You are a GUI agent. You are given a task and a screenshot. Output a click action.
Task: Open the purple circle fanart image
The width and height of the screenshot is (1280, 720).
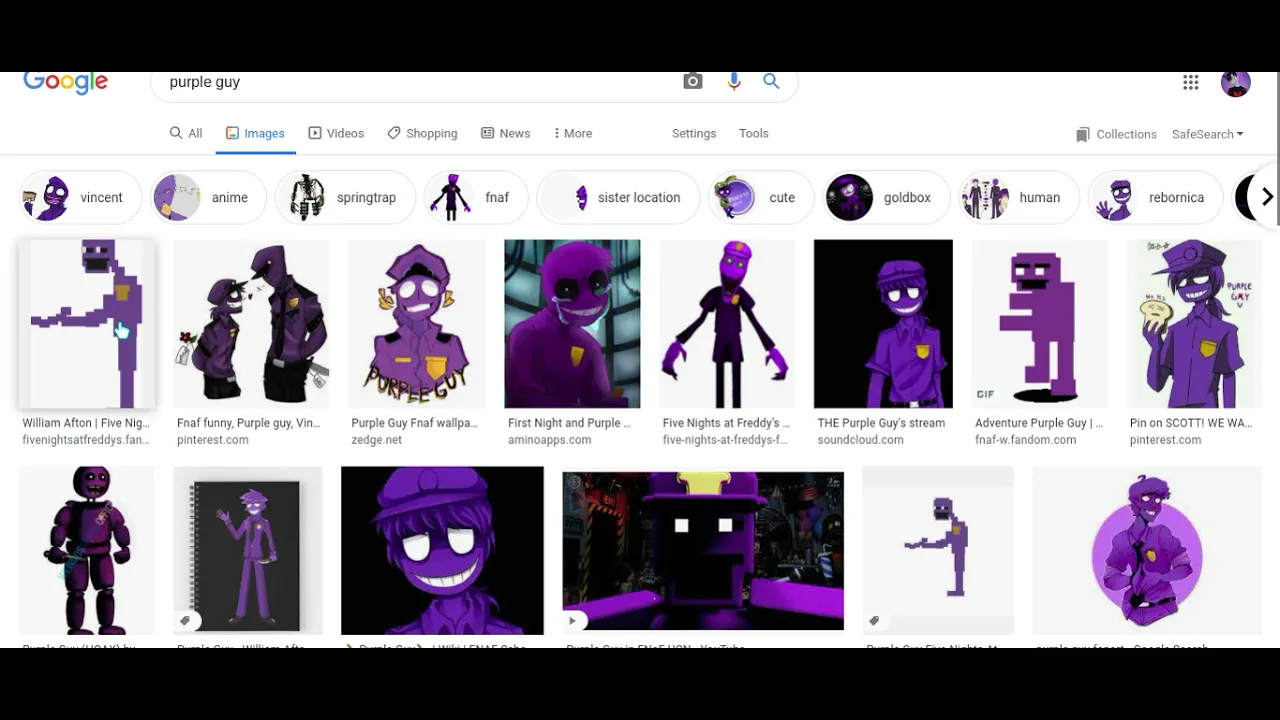(1147, 550)
